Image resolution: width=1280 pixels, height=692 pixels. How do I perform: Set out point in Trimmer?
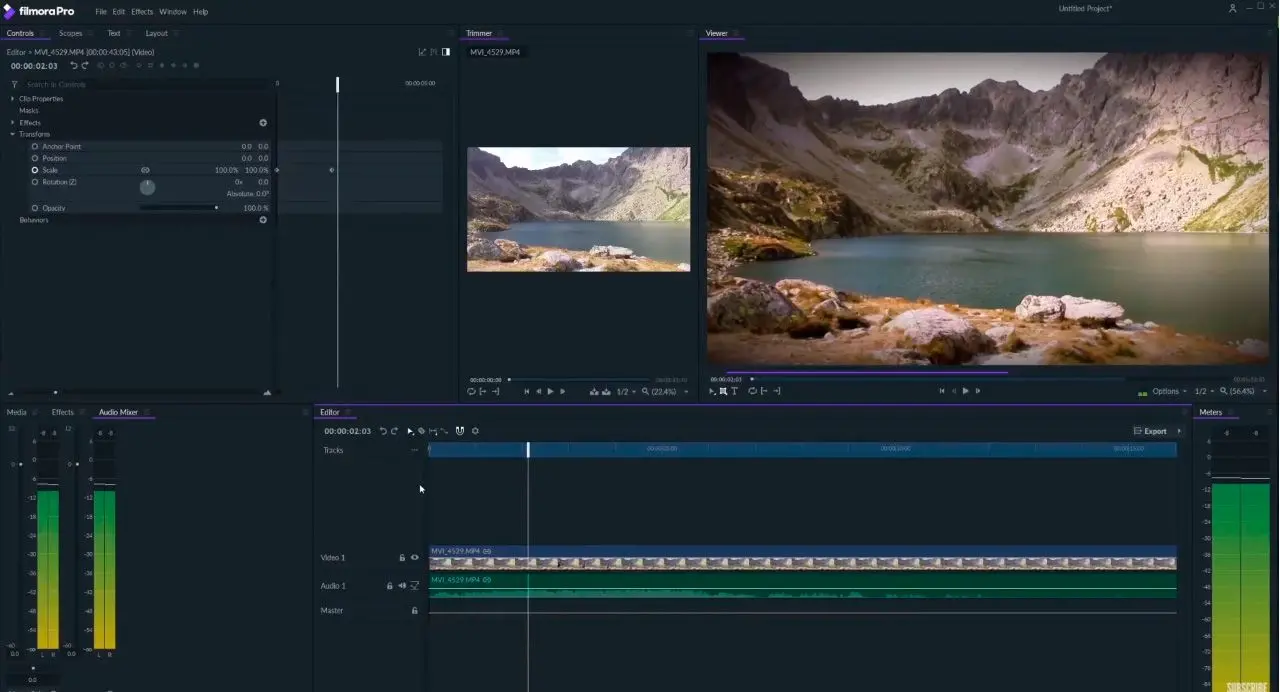(x=495, y=392)
